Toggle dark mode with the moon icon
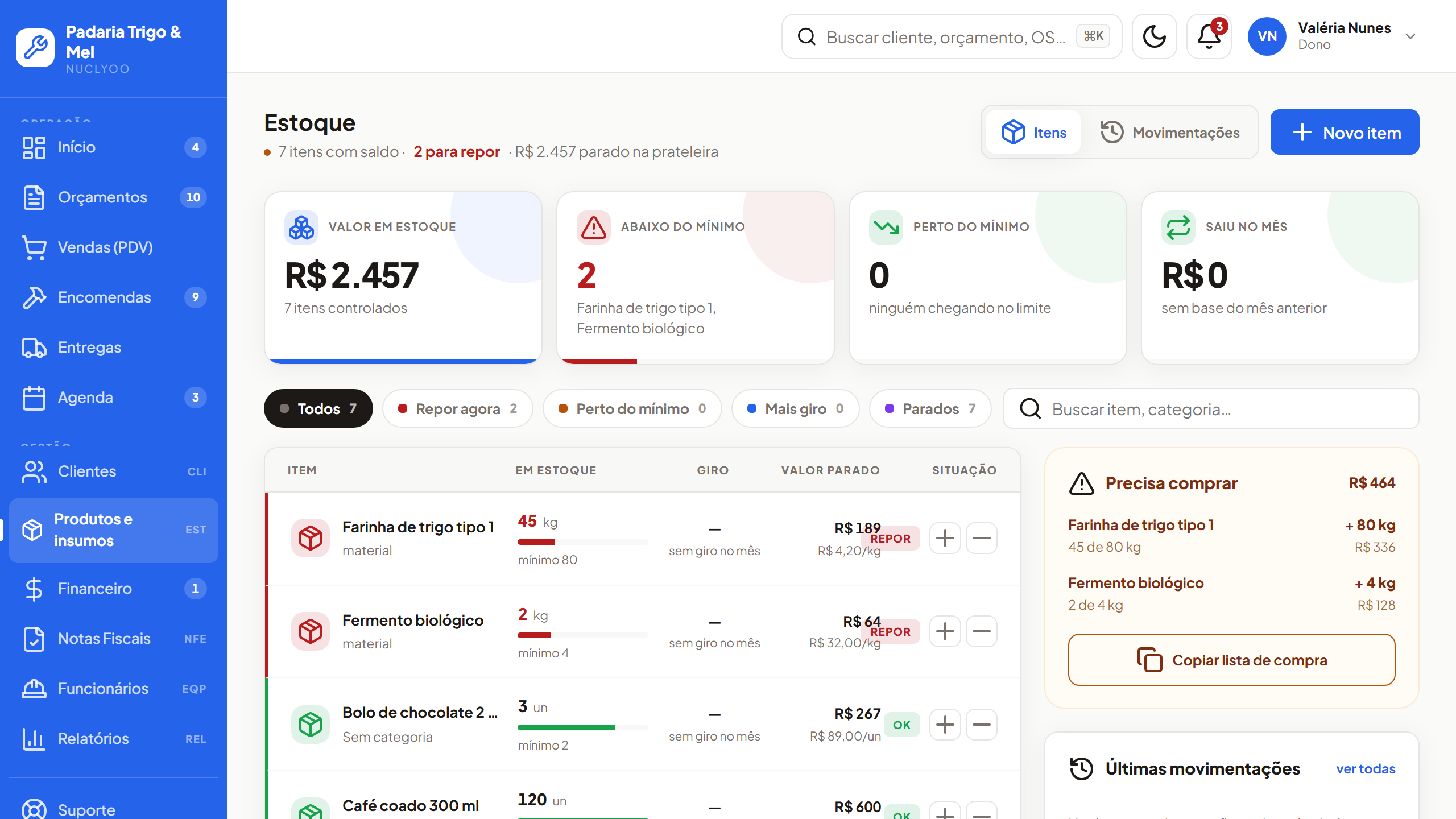1456x819 pixels. coord(1154,36)
